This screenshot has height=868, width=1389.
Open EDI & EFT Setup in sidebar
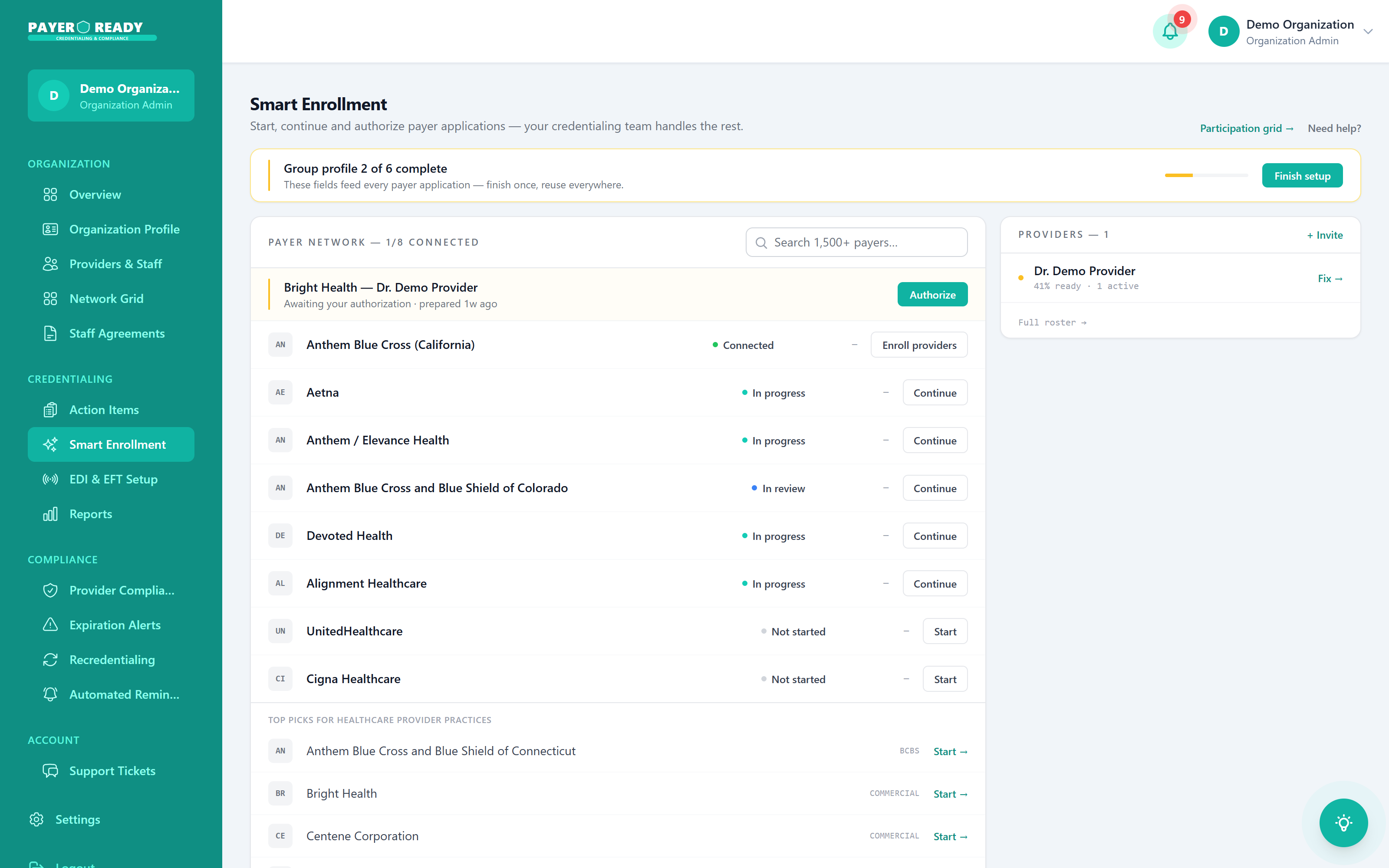tap(111, 479)
